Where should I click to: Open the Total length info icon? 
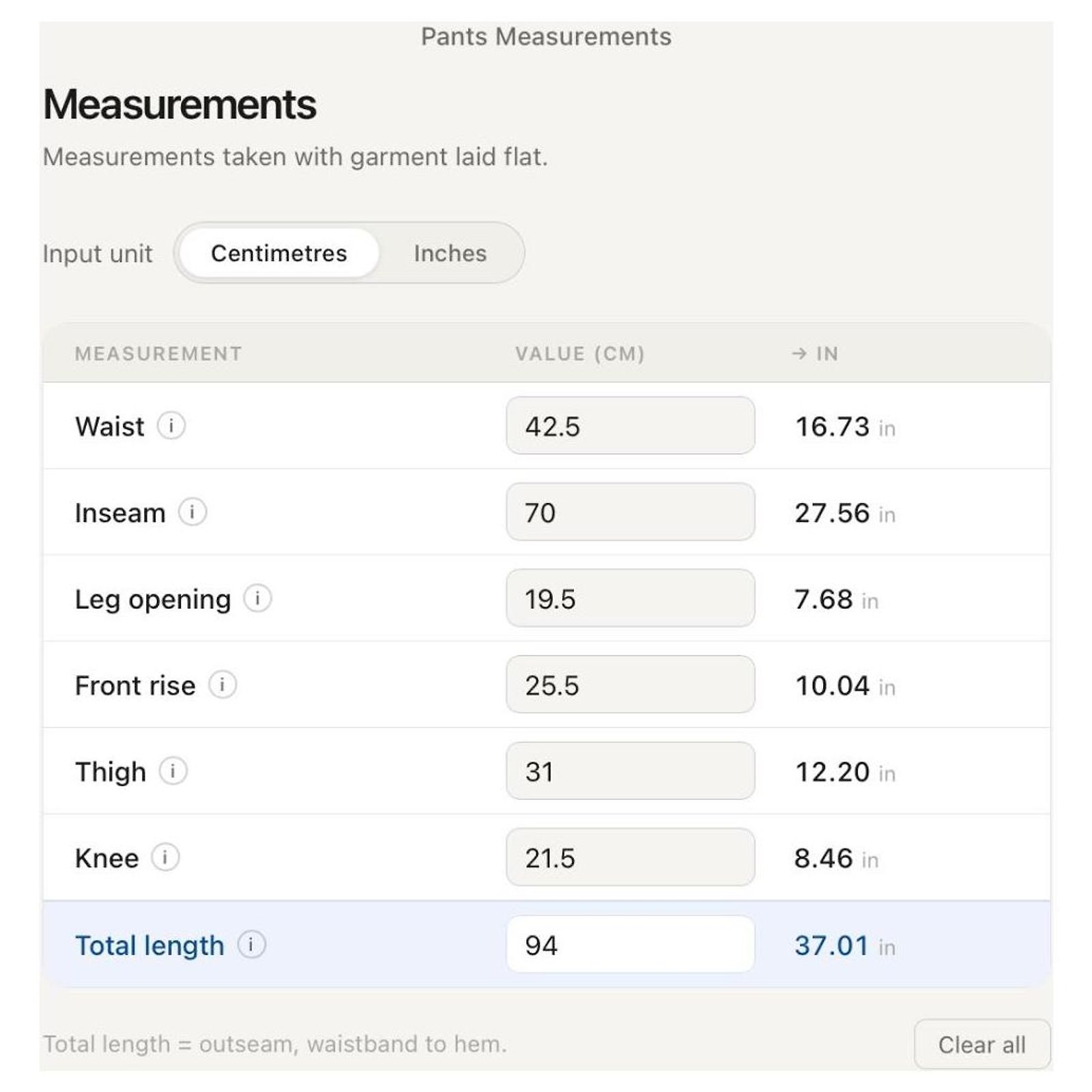[251, 945]
